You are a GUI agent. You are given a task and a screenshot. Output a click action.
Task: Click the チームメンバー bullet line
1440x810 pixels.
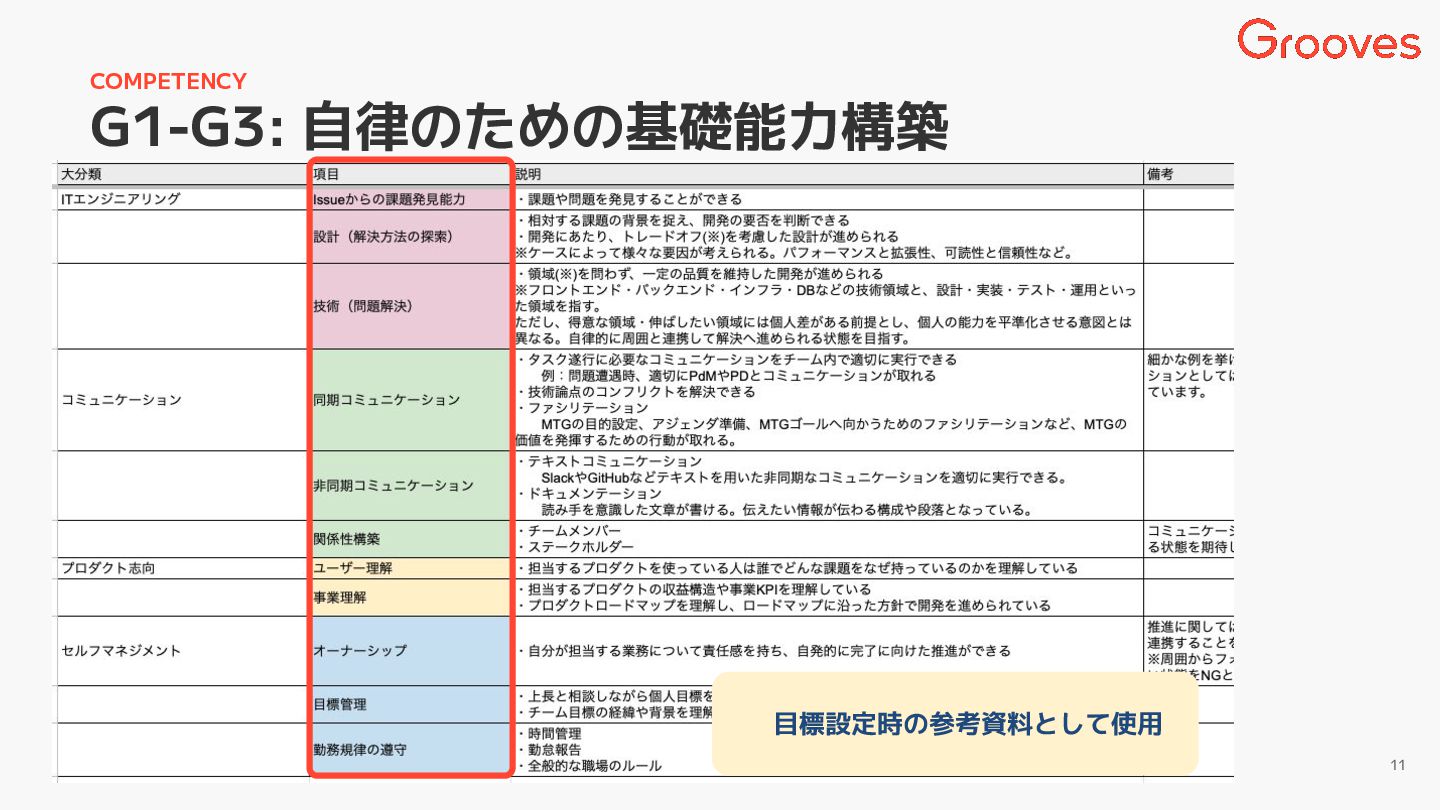[569, 530]
